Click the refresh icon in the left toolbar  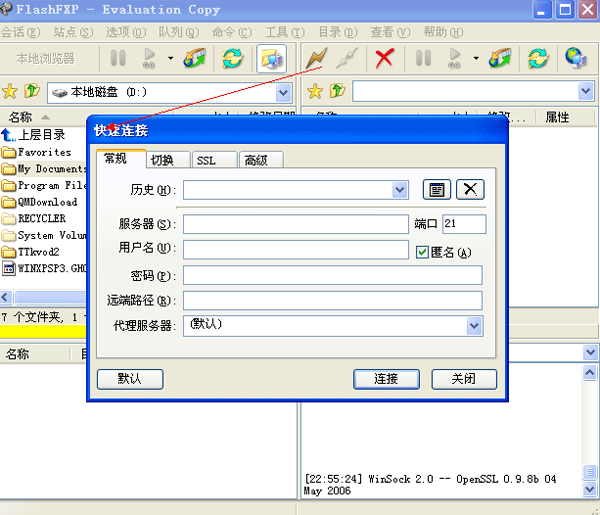(233, 58)
